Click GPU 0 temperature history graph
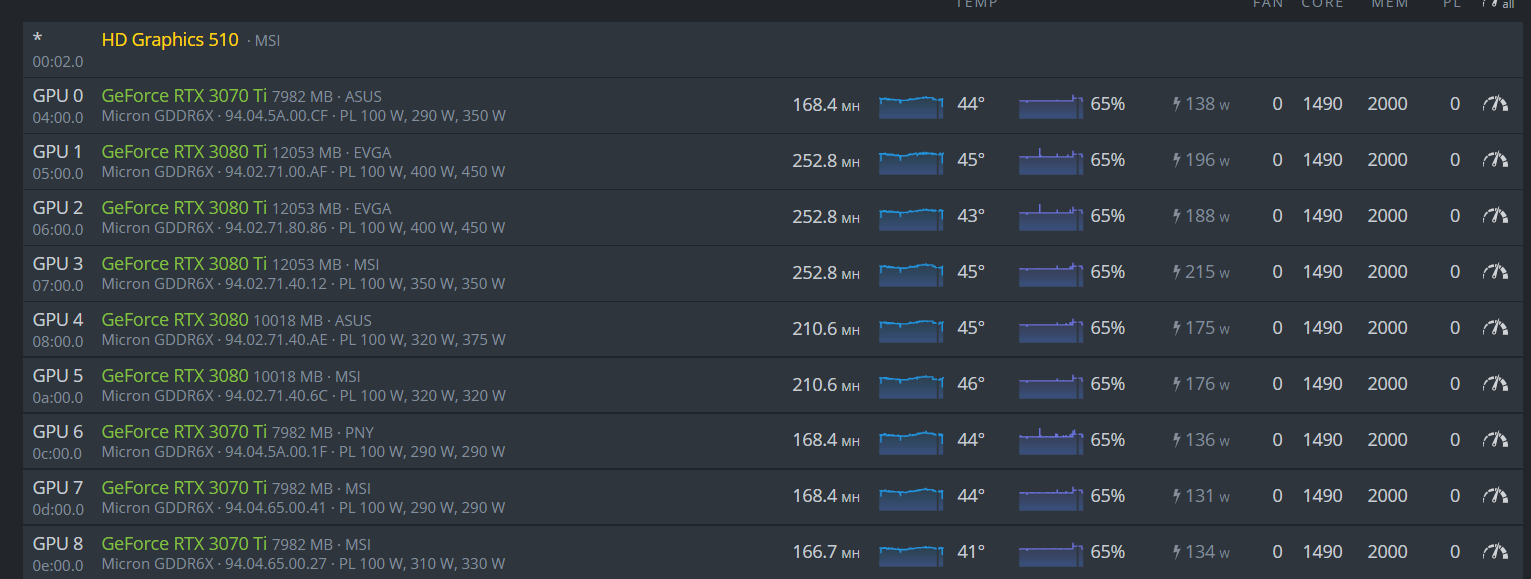The image size is (1531, 579). [x=911, y=105]
